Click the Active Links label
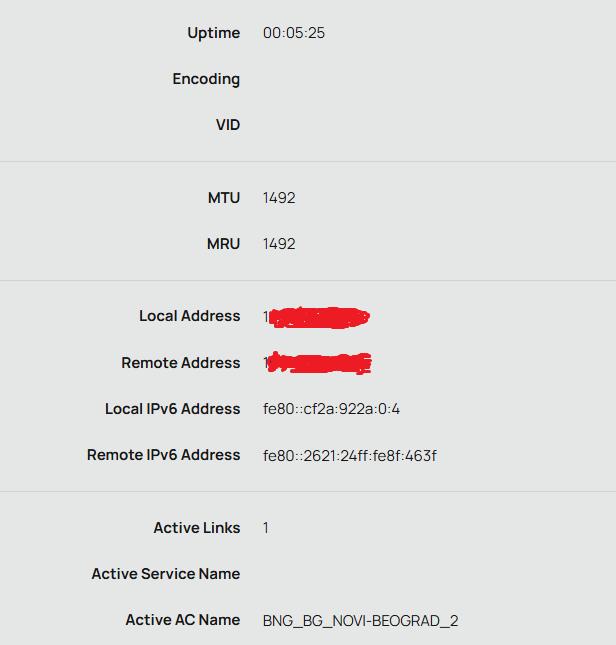The image size is (616, 645). [x=196, y=528]
